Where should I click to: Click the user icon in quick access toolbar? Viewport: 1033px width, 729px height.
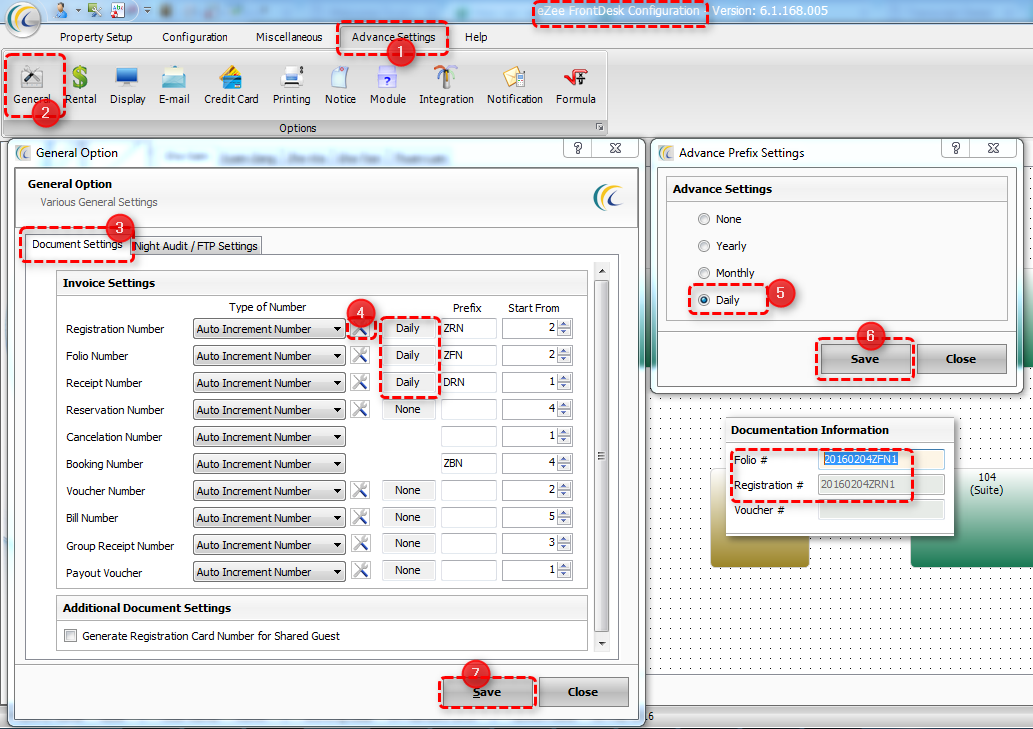(61, 10)
